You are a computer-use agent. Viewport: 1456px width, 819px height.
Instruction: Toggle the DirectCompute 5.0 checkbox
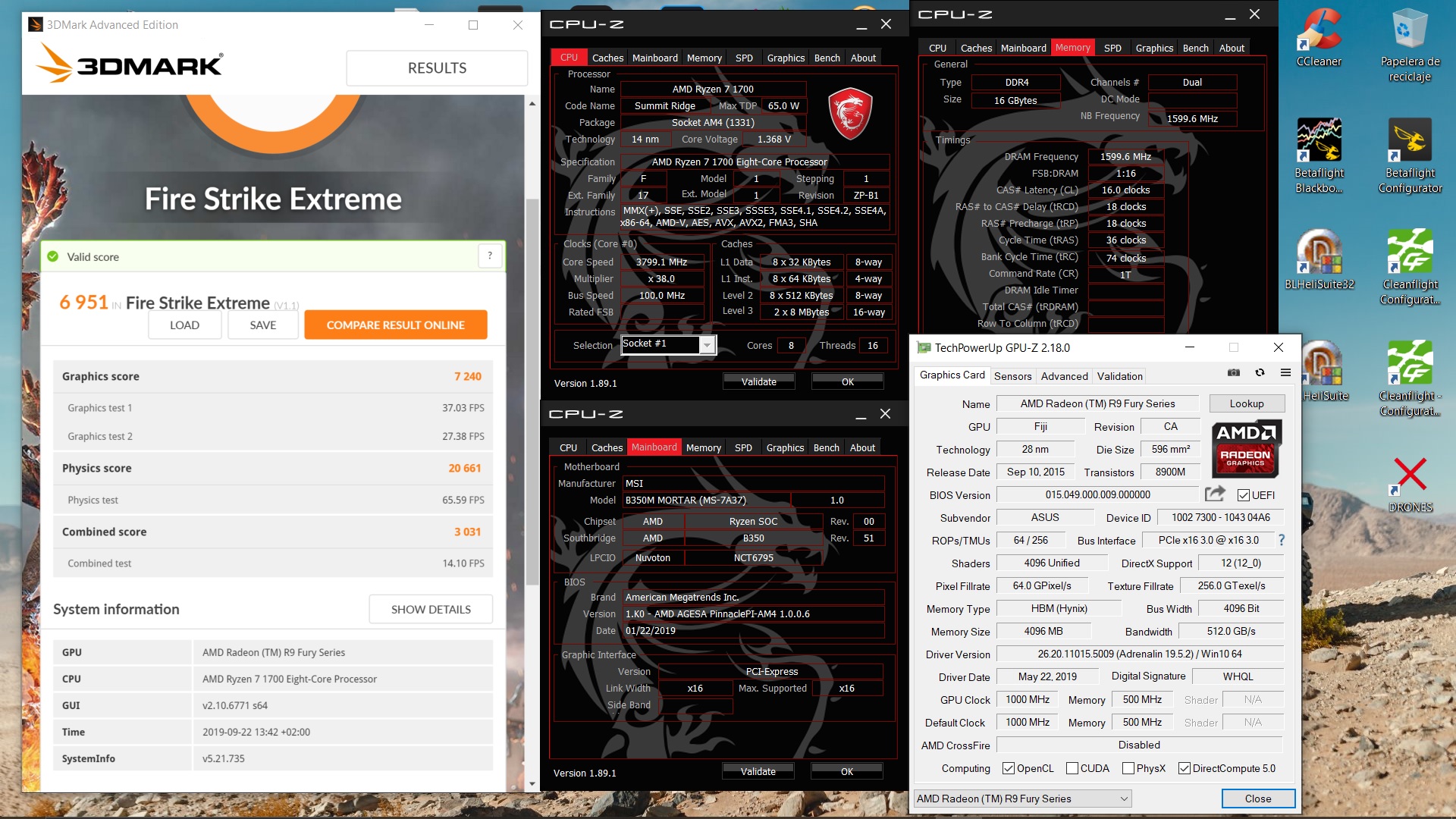[x=1185, y=768]
